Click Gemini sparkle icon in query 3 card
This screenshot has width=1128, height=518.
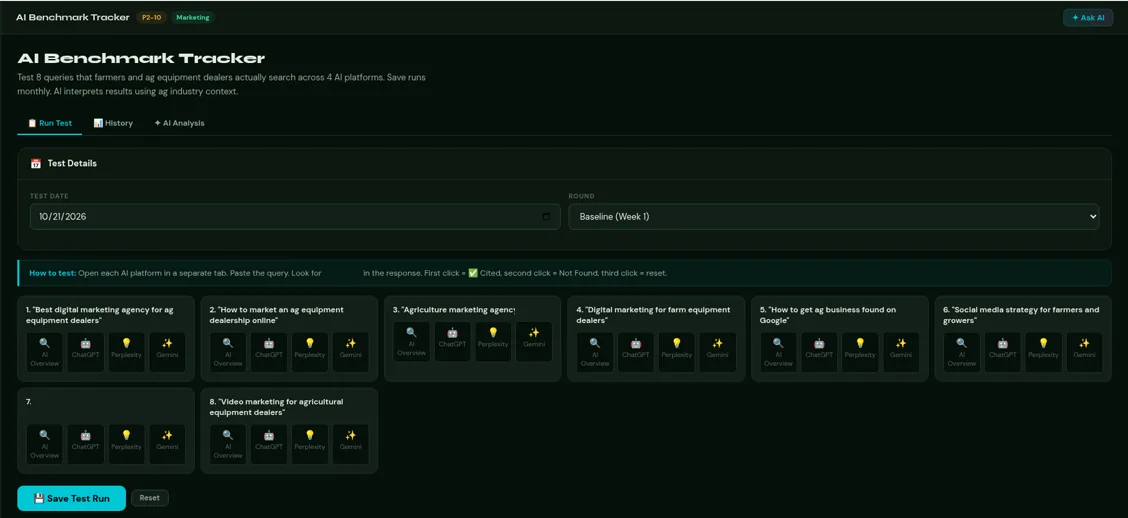tap(534, 333)
